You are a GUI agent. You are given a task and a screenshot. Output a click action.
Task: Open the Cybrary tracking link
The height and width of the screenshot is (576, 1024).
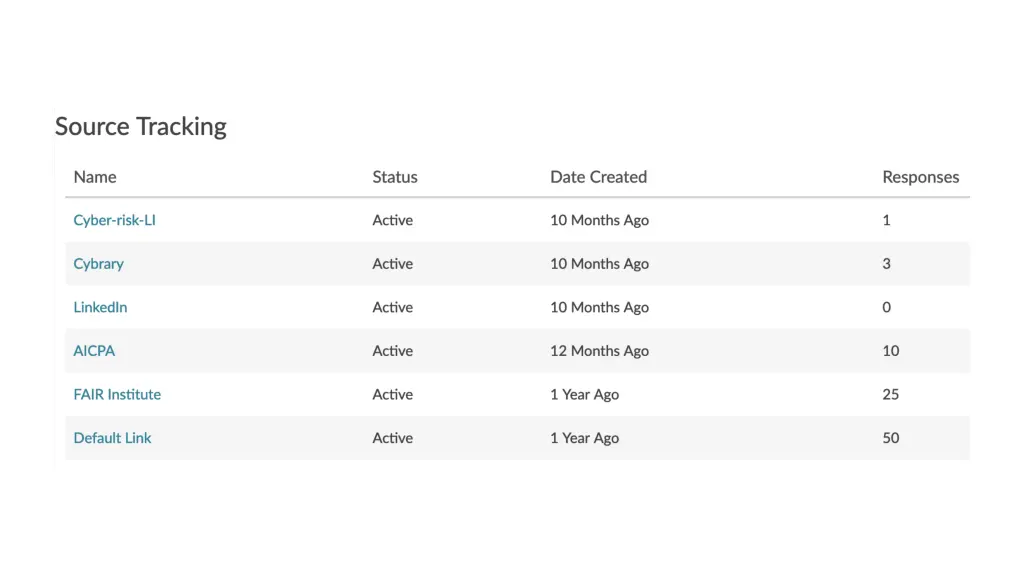[99, 264]
